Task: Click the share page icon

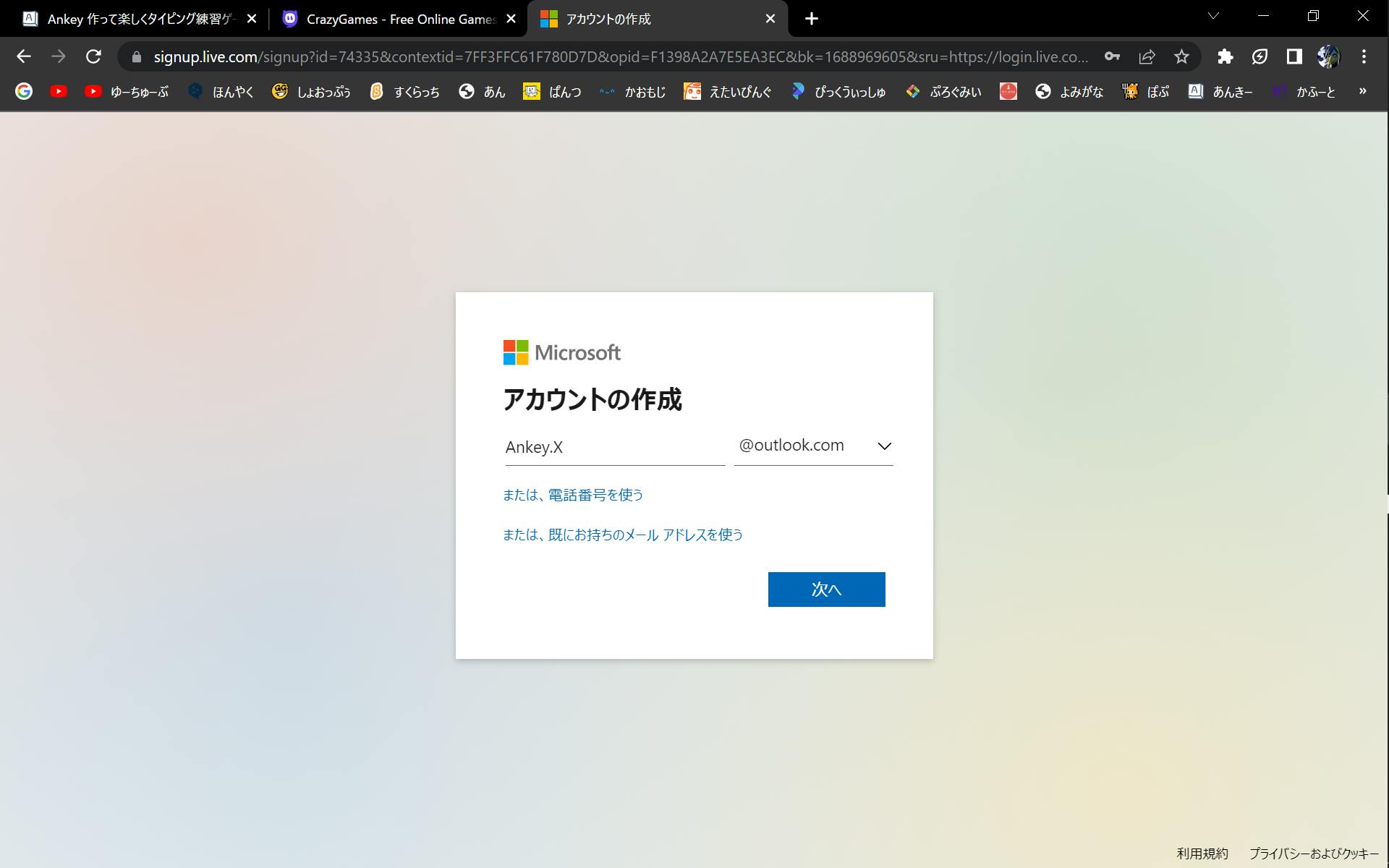Action: pos(1147,56)
